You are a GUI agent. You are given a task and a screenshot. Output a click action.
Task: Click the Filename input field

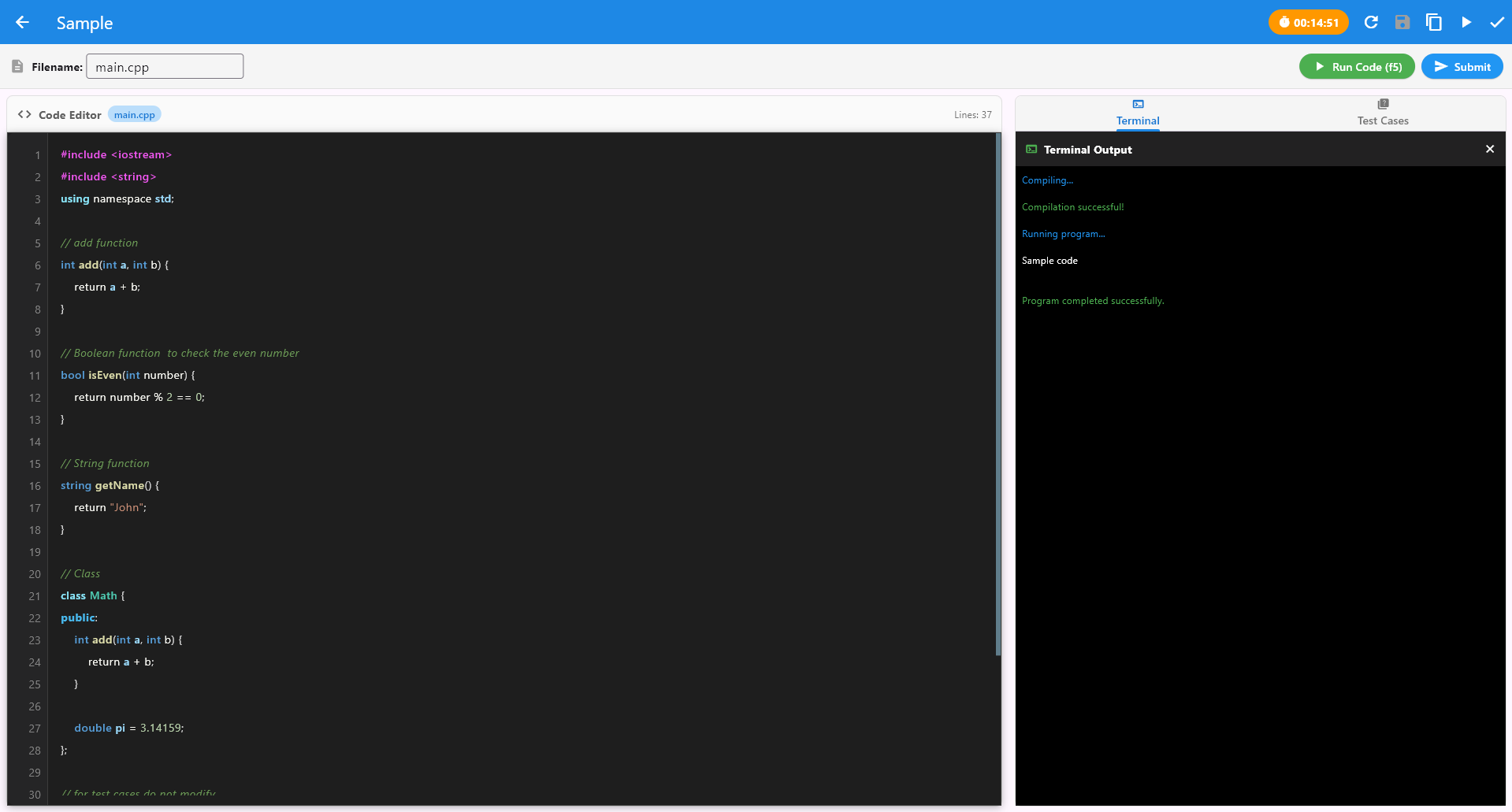[165, 67]
